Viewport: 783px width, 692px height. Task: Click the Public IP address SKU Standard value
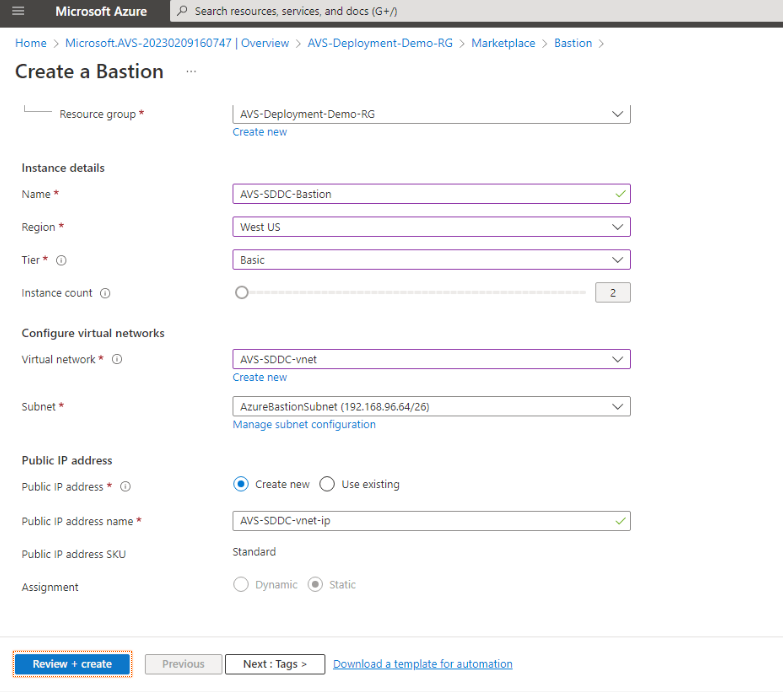coord(254,552)
